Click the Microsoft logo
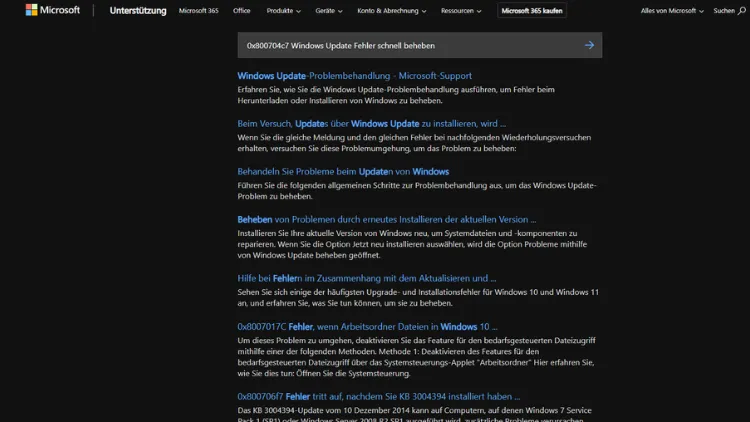The image size is (750, 422). coord(53,10)
